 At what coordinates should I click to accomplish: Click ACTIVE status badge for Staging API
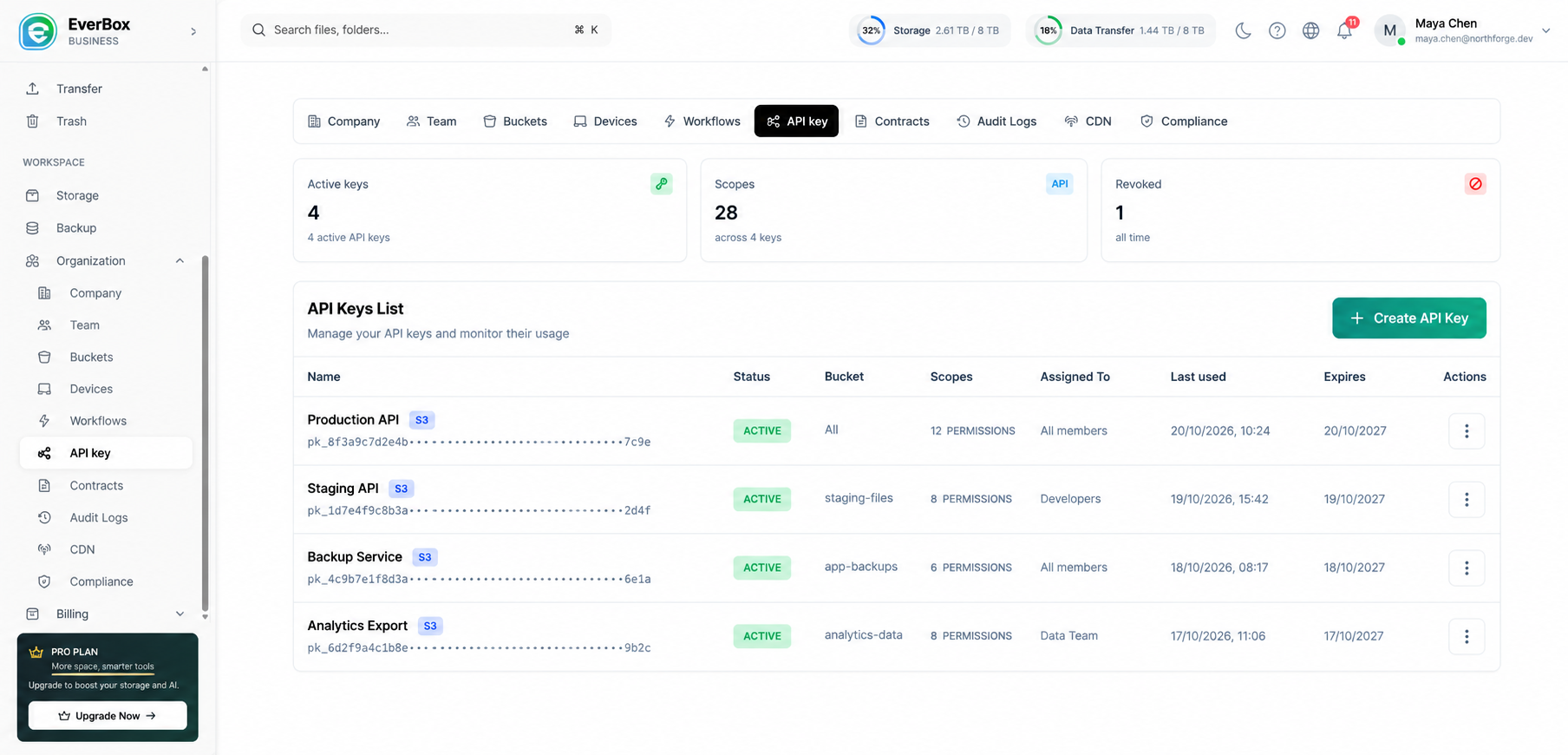pos(762,499)
